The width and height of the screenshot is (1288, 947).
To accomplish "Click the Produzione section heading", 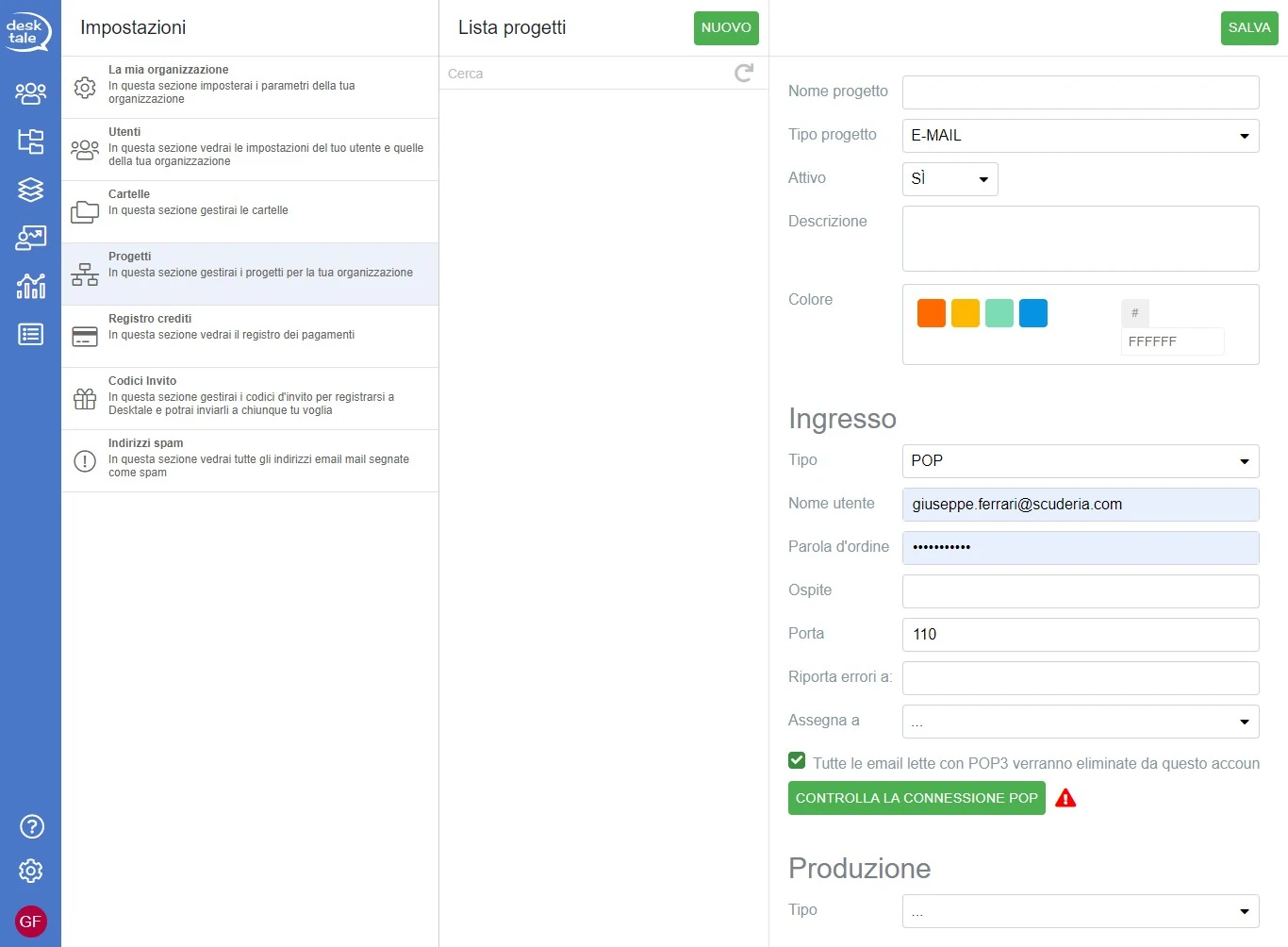I will (859, 869).
